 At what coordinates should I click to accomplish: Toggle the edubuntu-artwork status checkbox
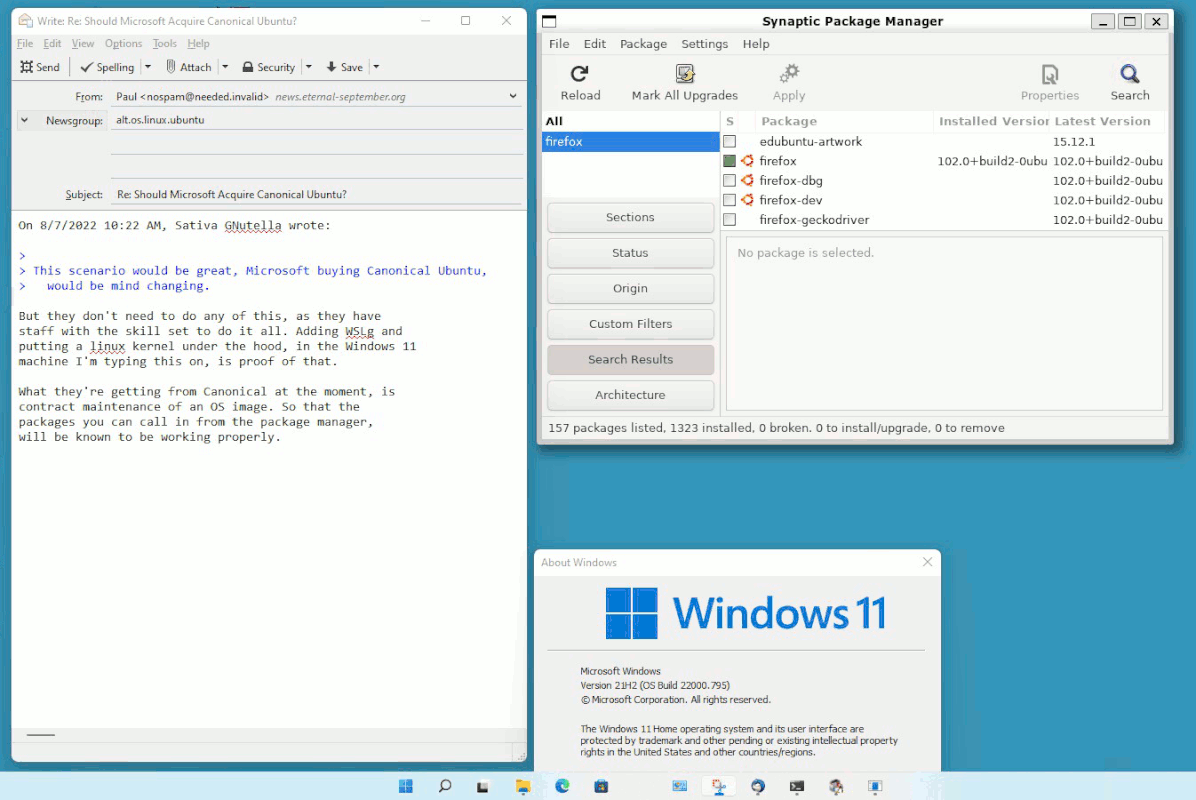click(x=730, y=142)
